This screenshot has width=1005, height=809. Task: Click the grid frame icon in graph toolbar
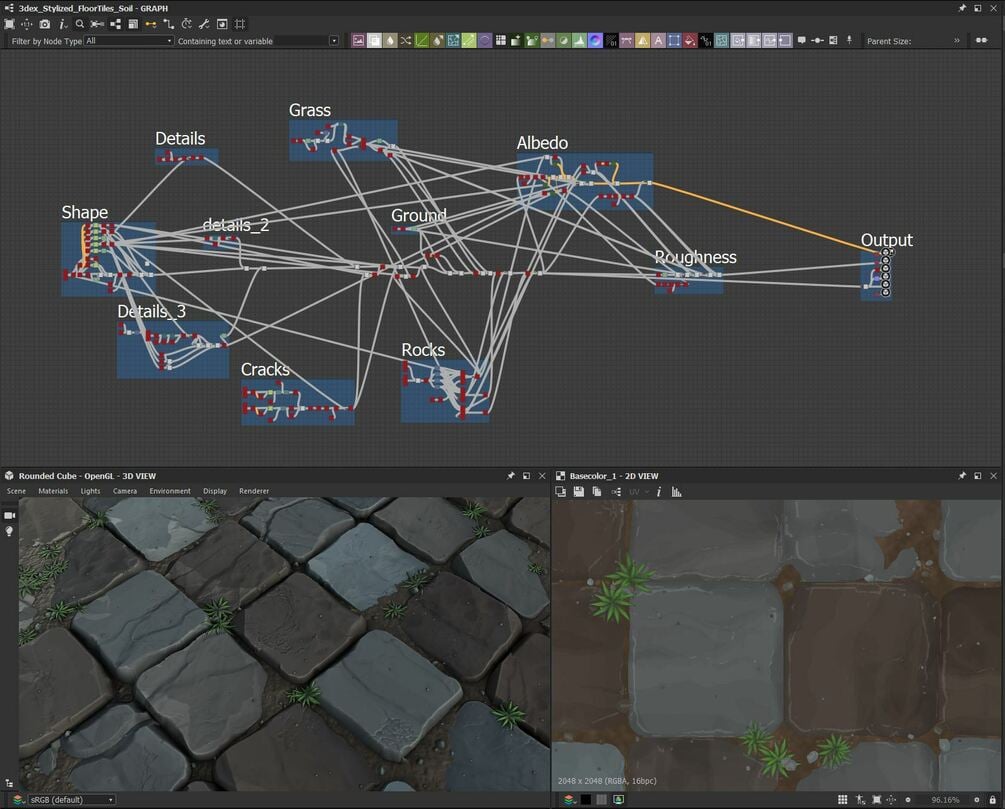[x=240, y=24]
